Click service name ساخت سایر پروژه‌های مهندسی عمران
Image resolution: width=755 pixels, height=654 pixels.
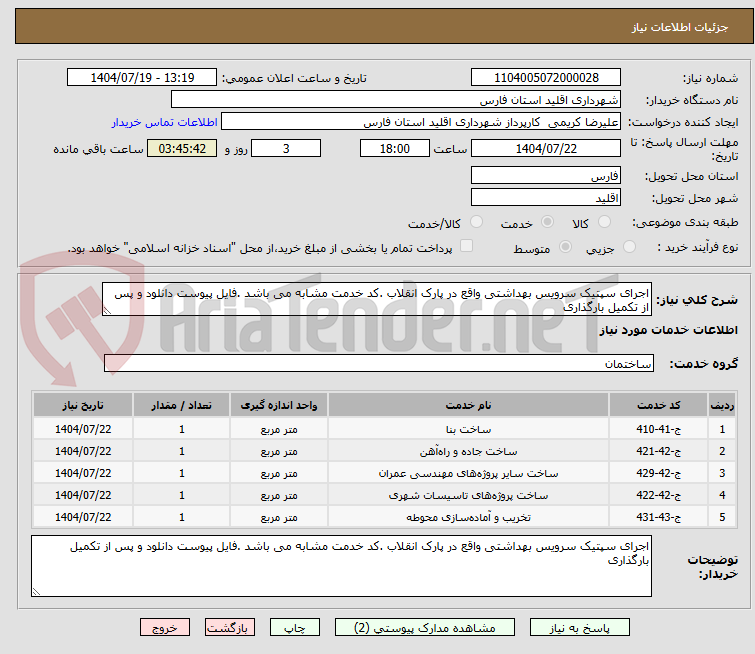click(x=469, y=473)
